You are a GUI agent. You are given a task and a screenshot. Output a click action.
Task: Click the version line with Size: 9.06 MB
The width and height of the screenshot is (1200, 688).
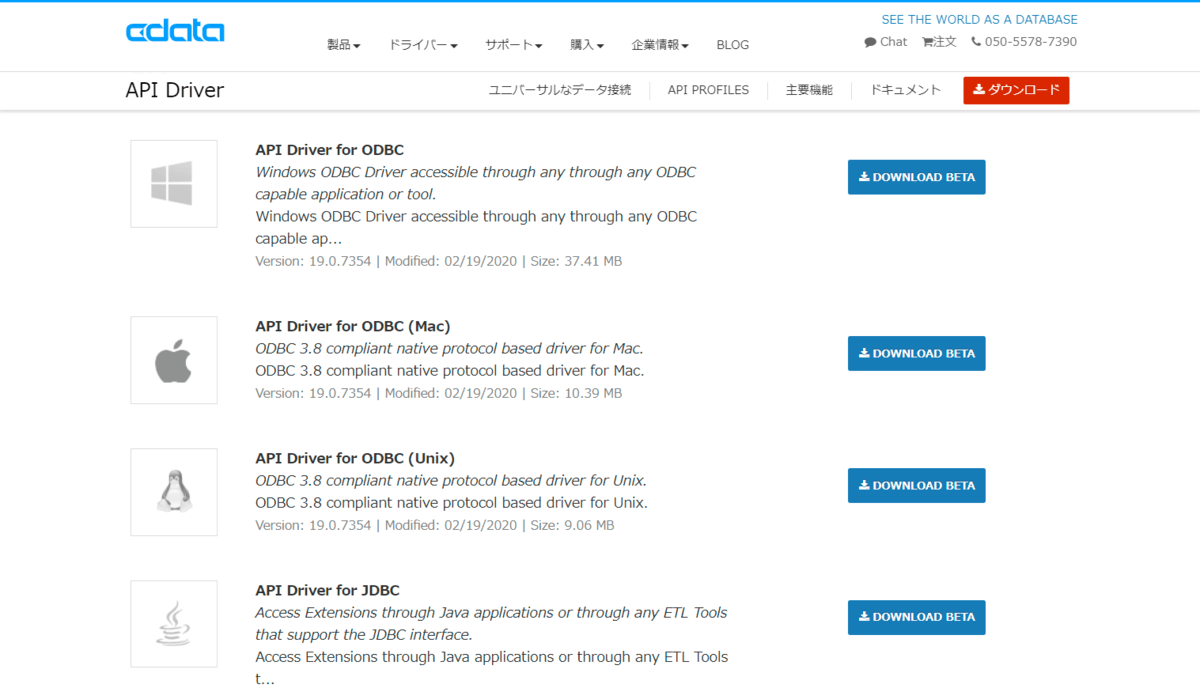point(435,525)
